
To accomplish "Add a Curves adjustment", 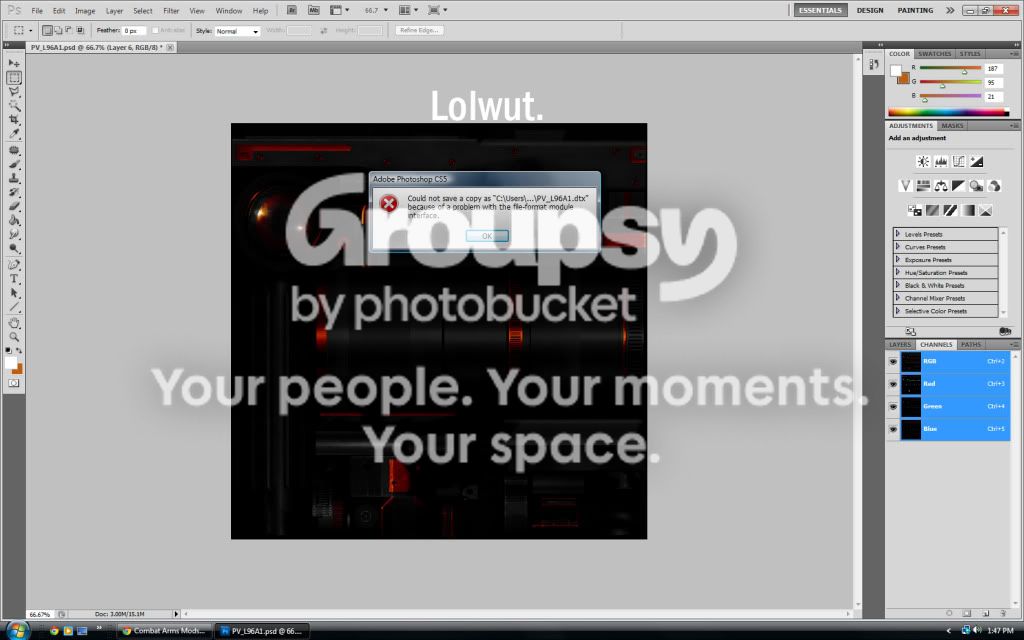I will 958,161.
